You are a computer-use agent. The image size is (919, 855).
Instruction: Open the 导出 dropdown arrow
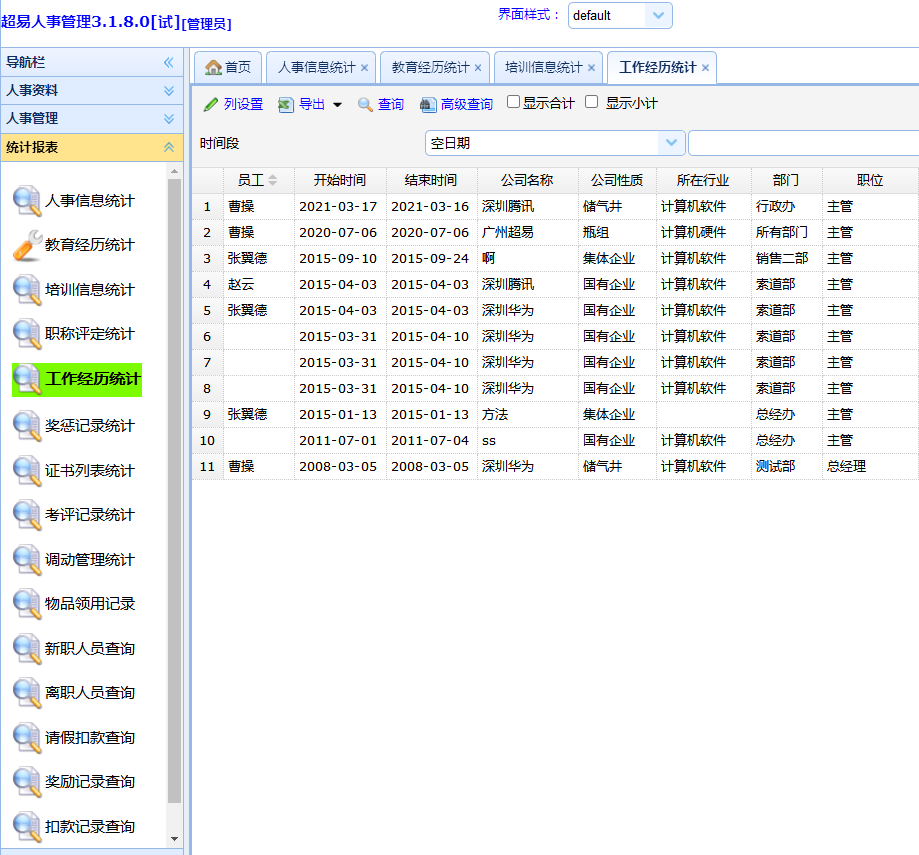[x=337, y=105]
